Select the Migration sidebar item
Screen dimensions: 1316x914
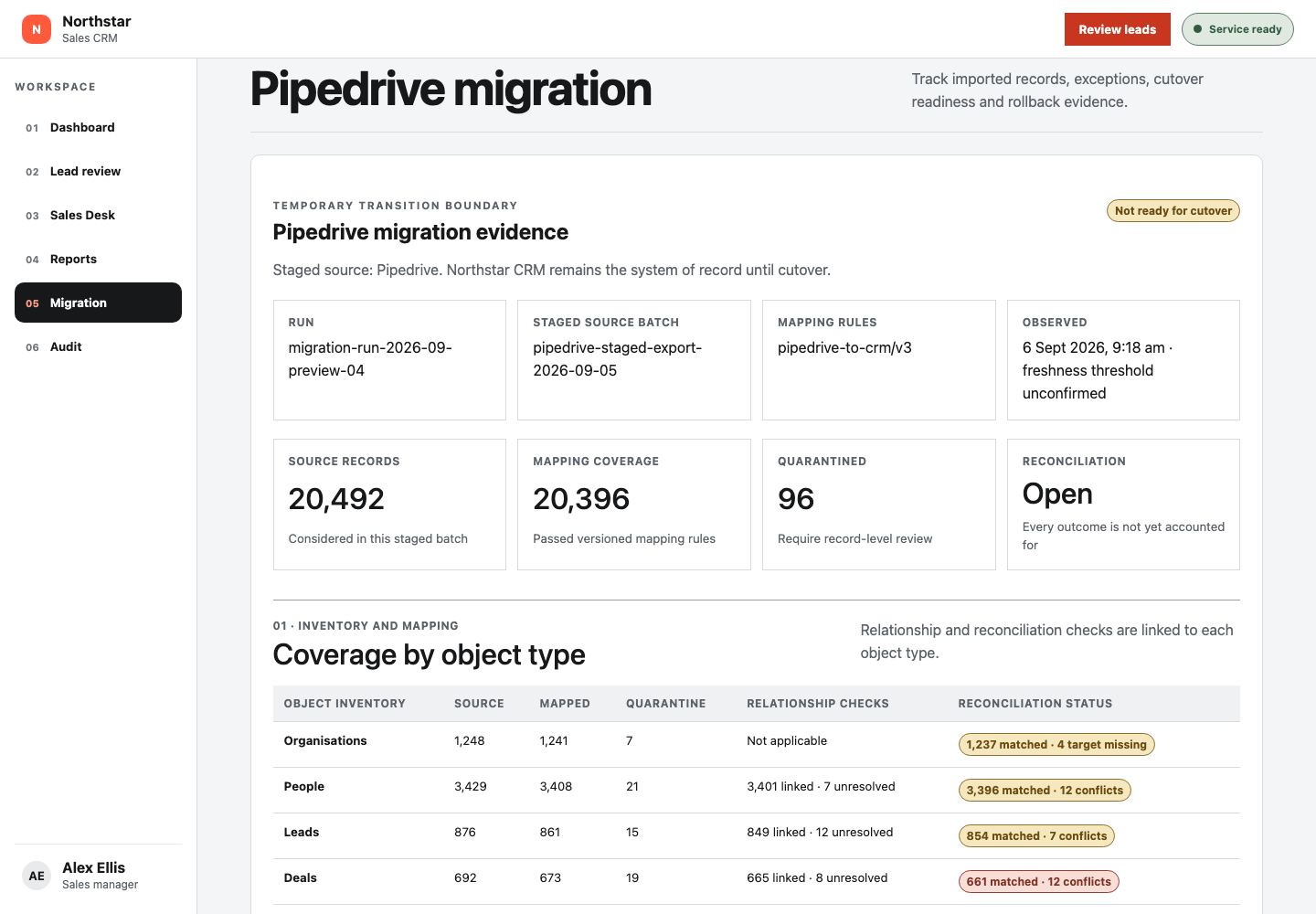point(98,303)
